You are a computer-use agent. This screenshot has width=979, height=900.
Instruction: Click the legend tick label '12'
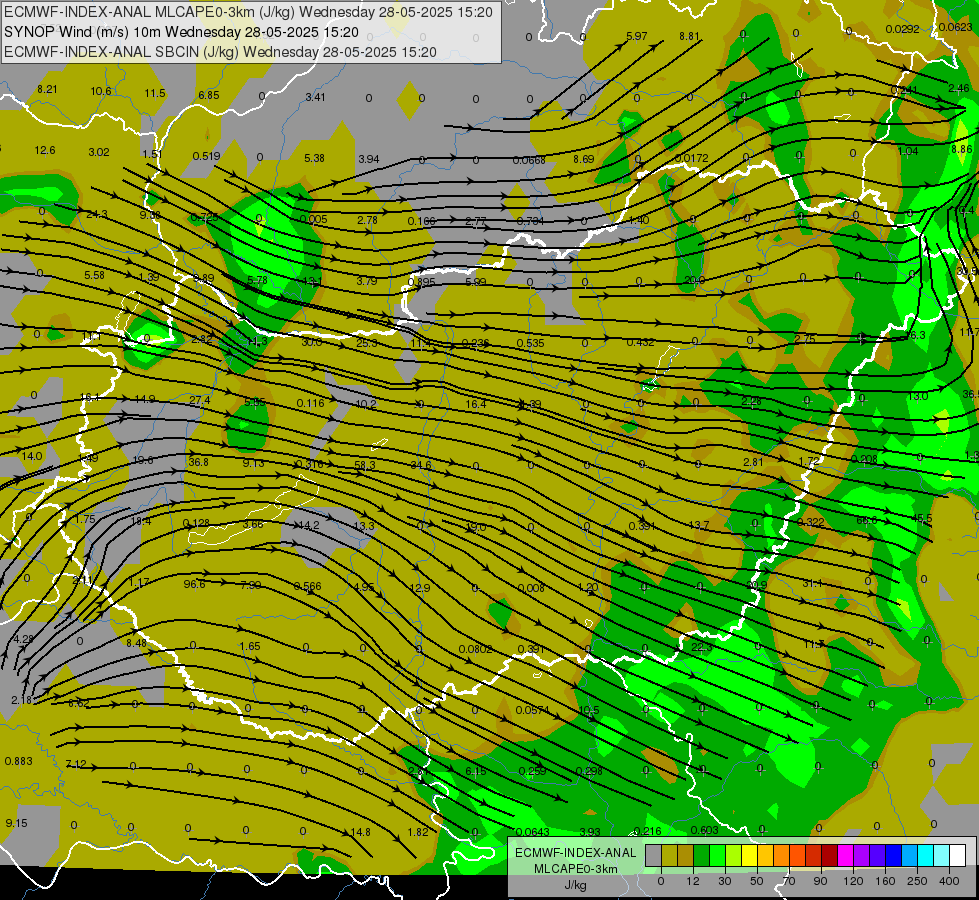692,881
